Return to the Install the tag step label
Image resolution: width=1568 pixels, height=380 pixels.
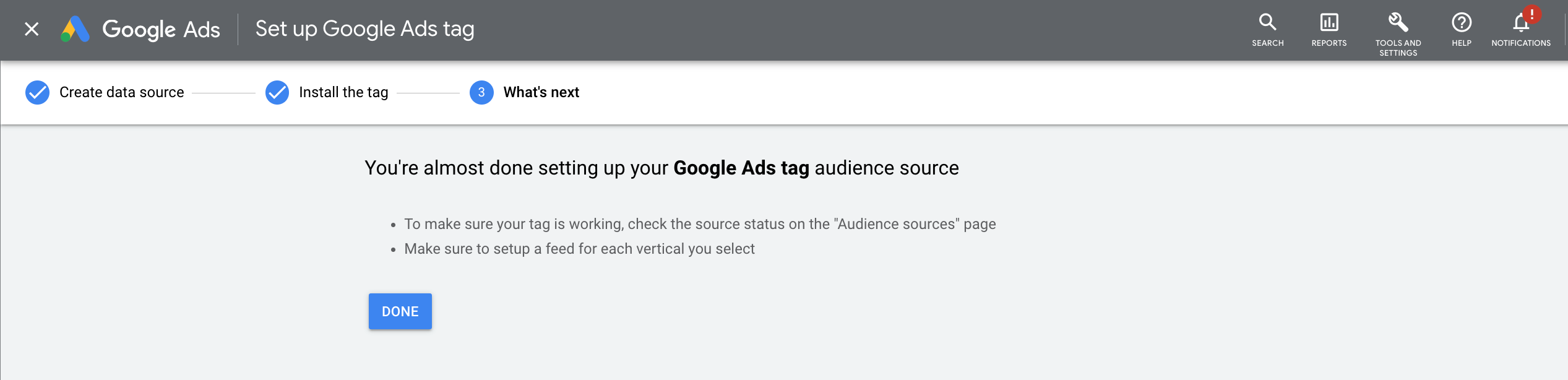point(343,93)
